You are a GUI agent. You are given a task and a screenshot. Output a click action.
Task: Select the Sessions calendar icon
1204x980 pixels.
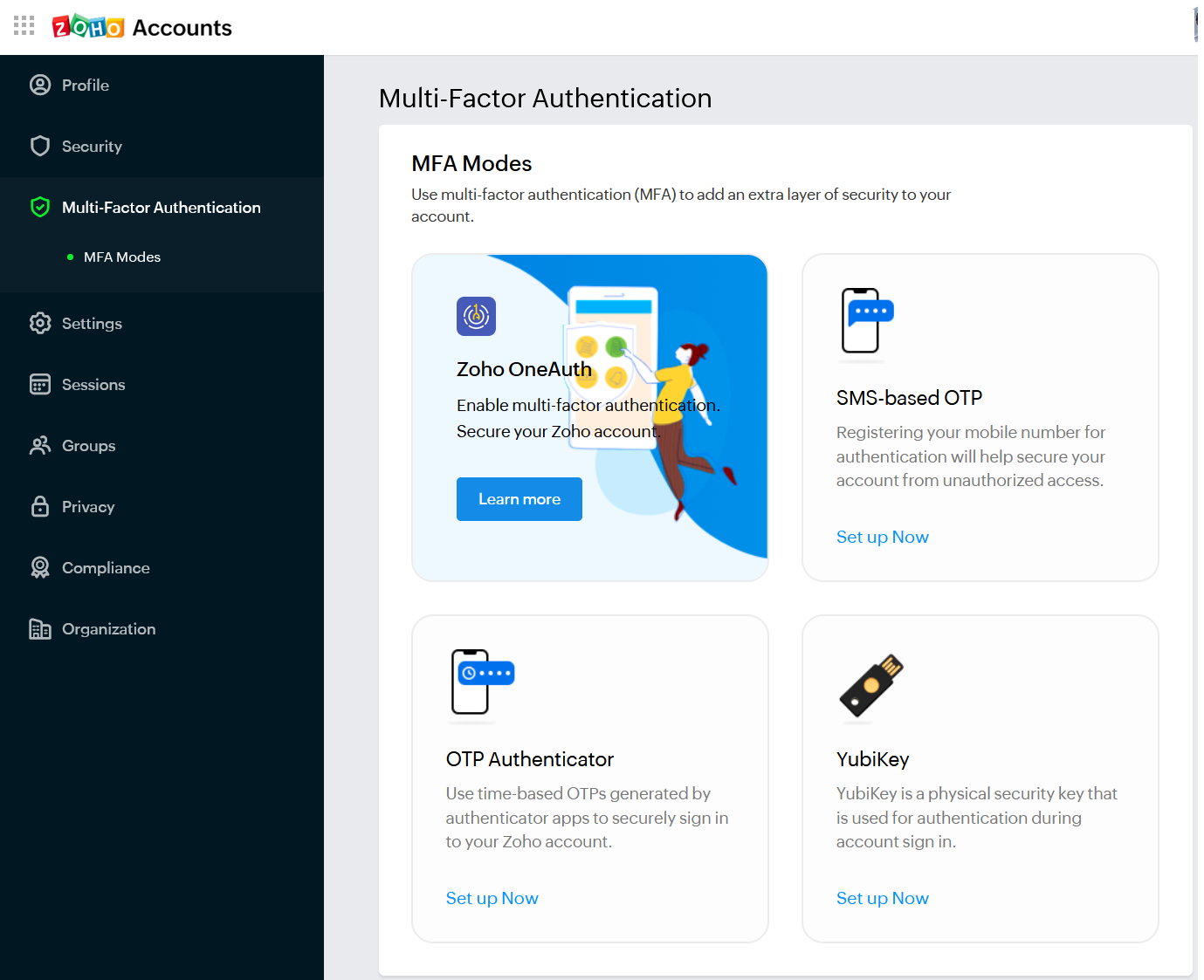point(40,384)
